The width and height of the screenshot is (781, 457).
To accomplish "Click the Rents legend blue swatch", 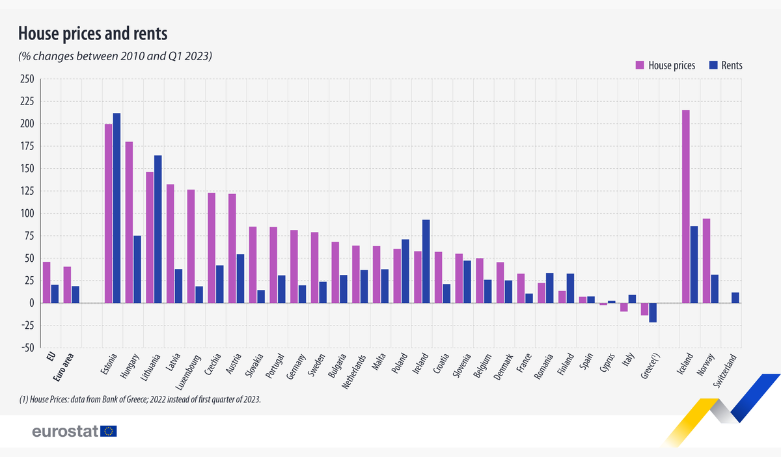I will tap(713, 65).
